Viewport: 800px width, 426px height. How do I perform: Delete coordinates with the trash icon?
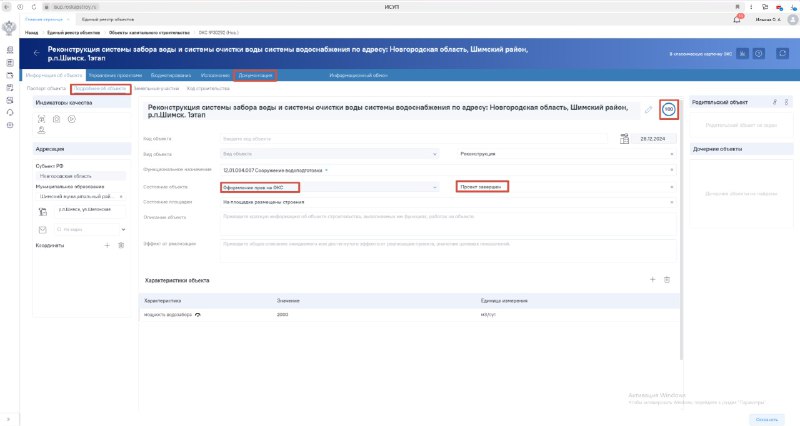coord(121,245)
